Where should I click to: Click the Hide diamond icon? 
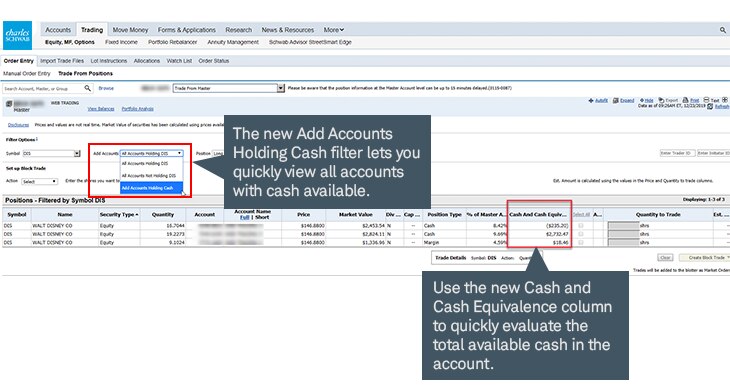(x=642, y=101)
